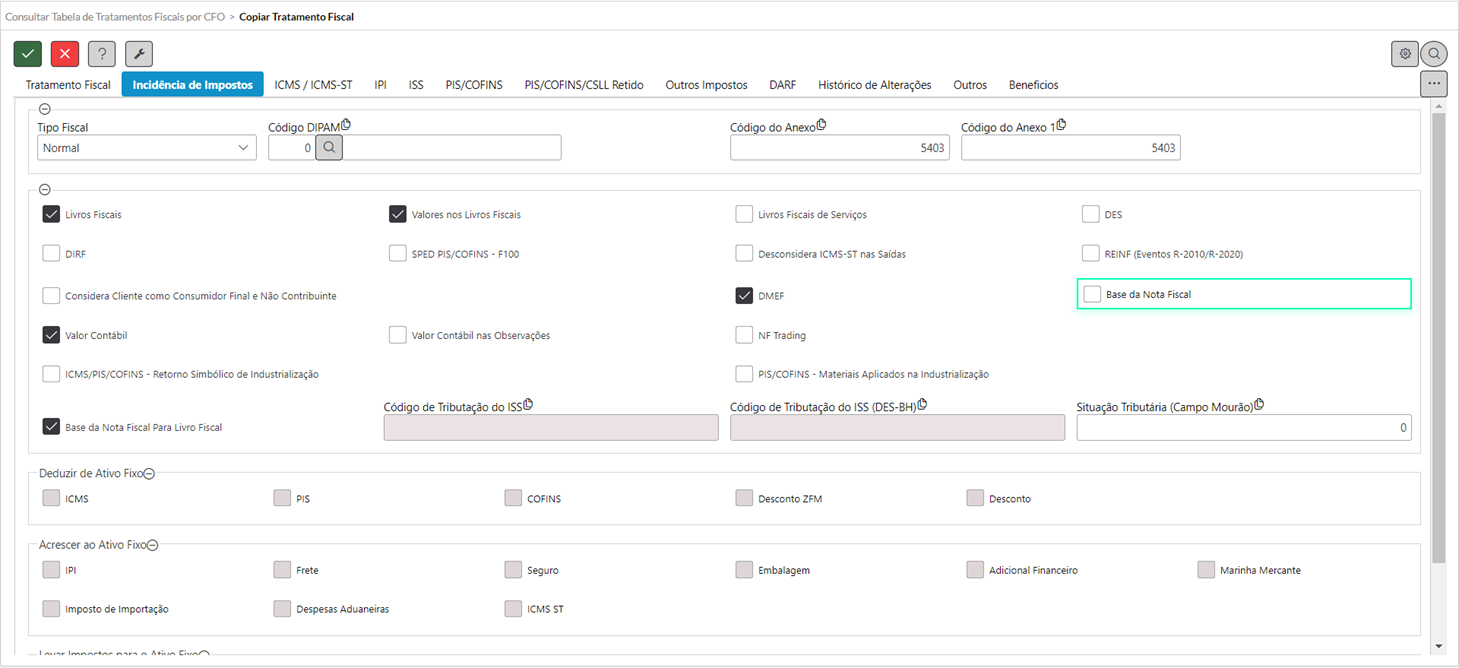Screen dimensions: 1459x668
Task: Click the round magnifier search icon
Action: pyautogui.click(x=1434, y=54)
